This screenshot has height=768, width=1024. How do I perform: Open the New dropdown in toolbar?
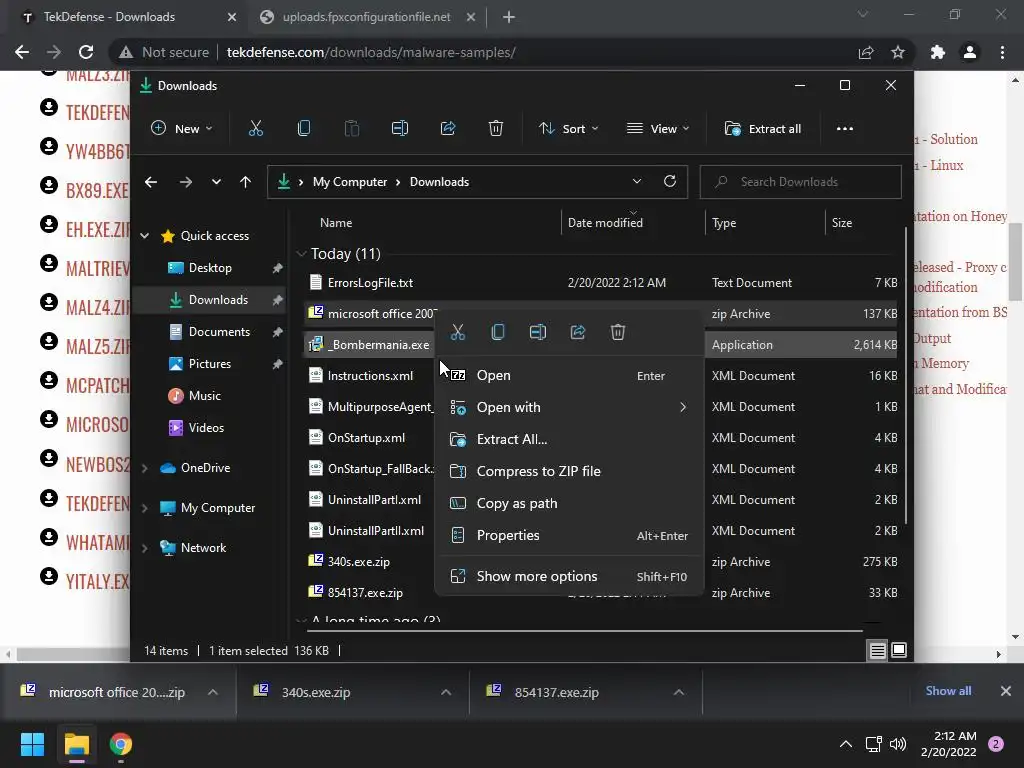coord(182,129)
